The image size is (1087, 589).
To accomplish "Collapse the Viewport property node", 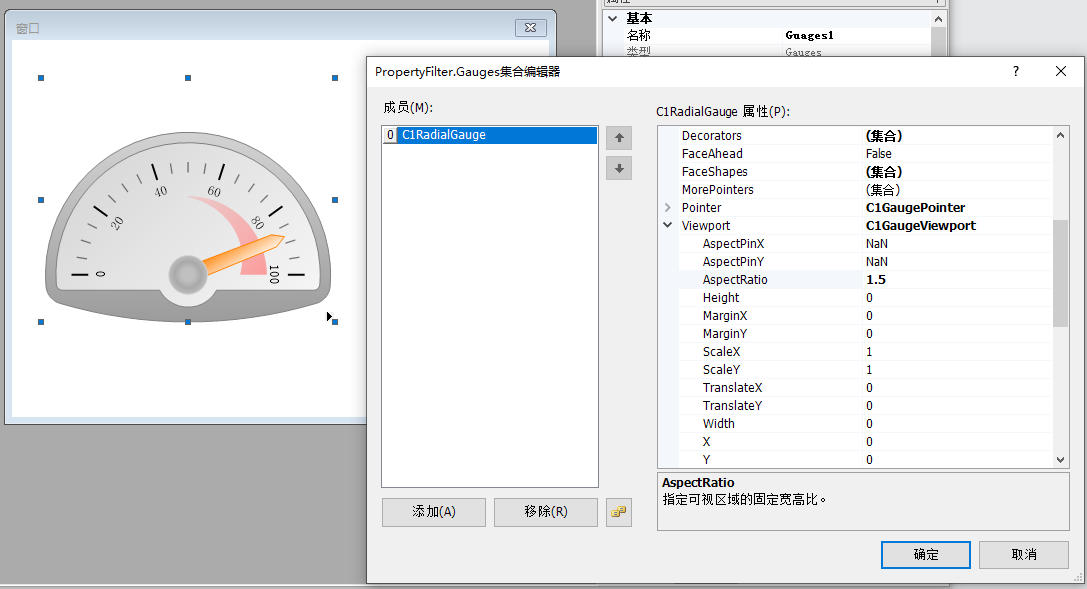I will (x=668, y=226).
